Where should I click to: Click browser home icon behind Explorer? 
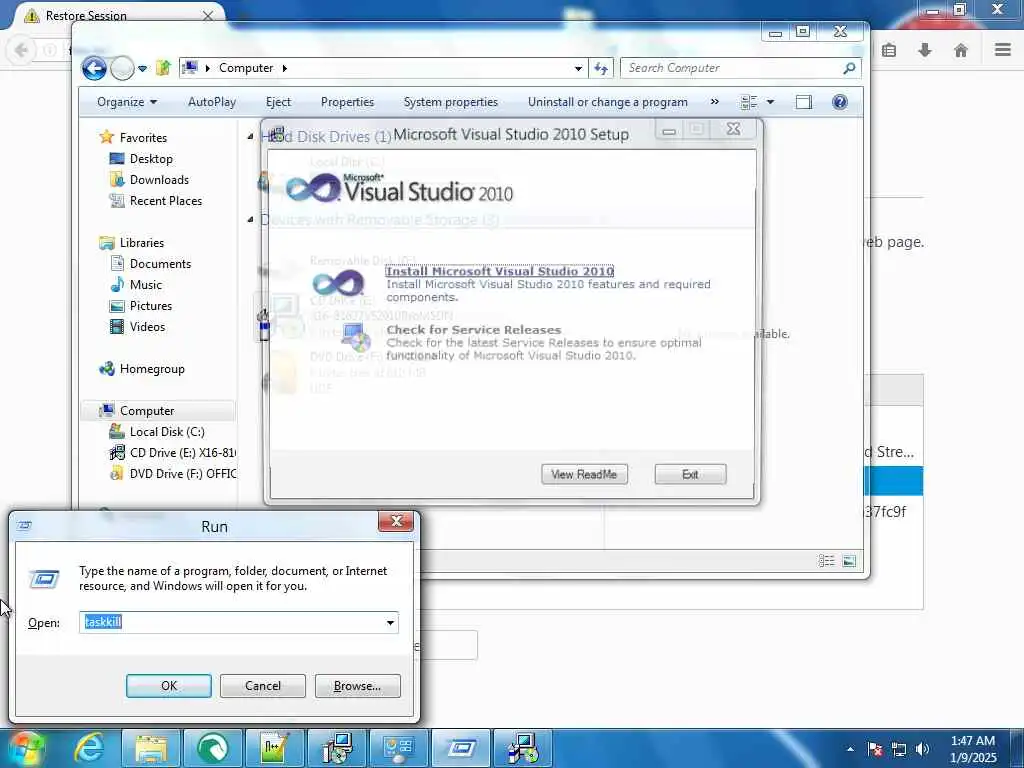click(961, 50)
